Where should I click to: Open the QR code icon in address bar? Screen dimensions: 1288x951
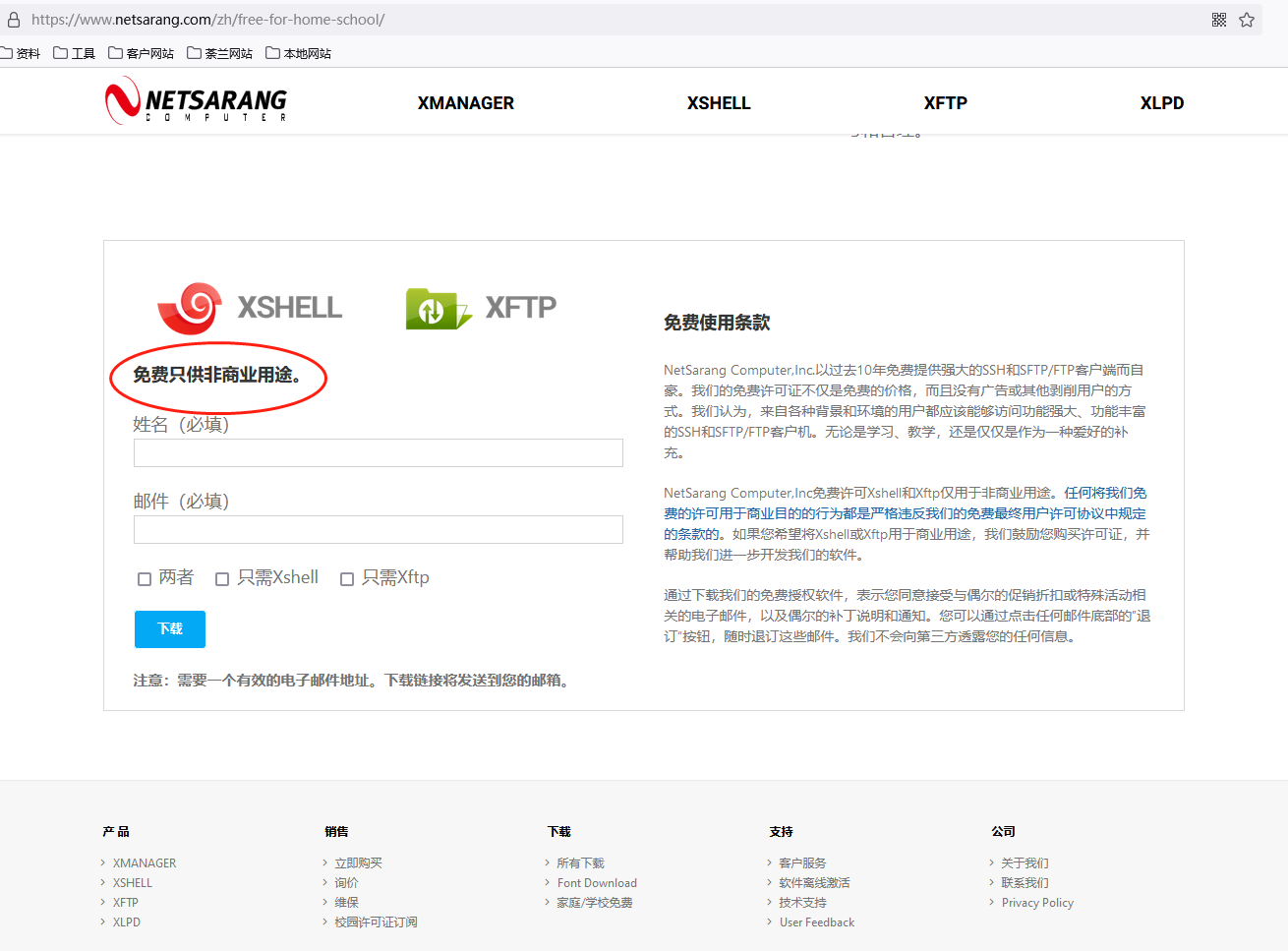click(x=1219, y=20)
